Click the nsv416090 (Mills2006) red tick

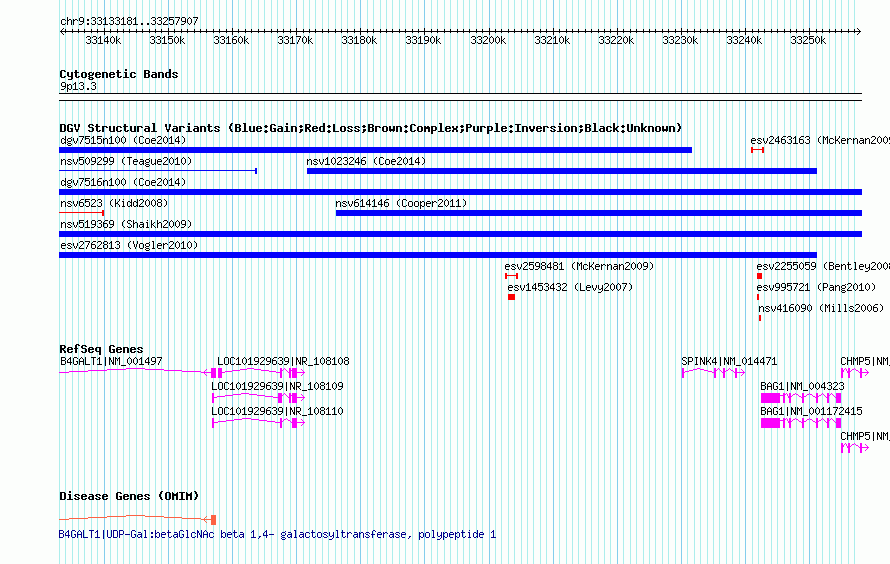[760, 318]
